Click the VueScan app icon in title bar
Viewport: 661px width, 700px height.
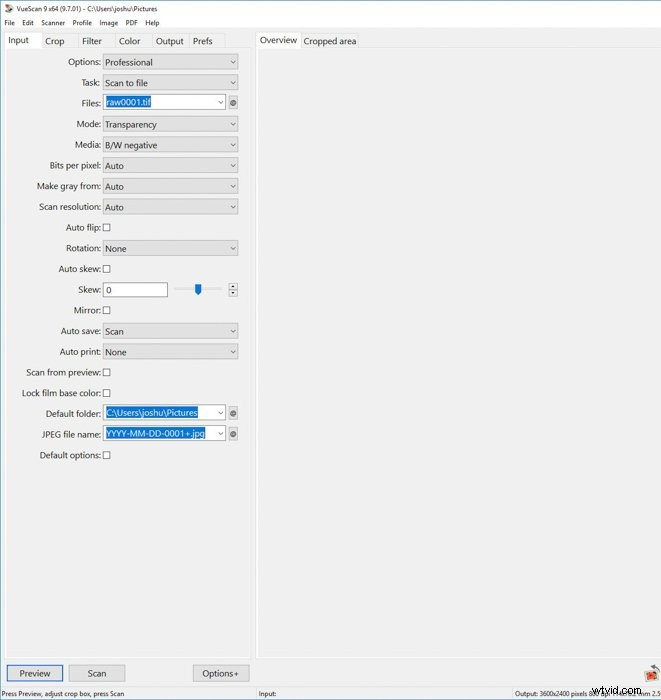(x=8, y=8)
